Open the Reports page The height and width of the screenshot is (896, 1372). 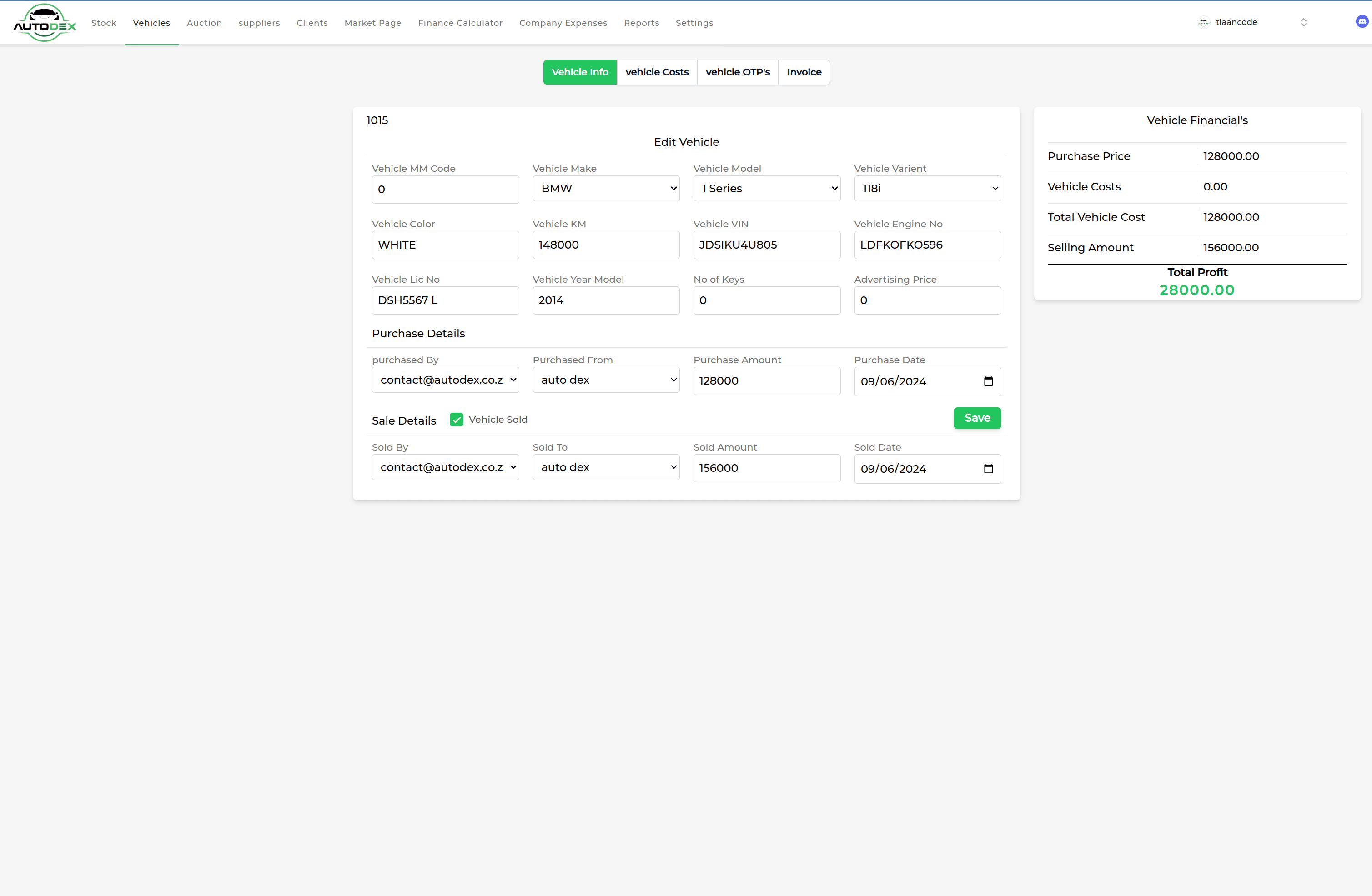pyautogui.click(x=641, y=23)
